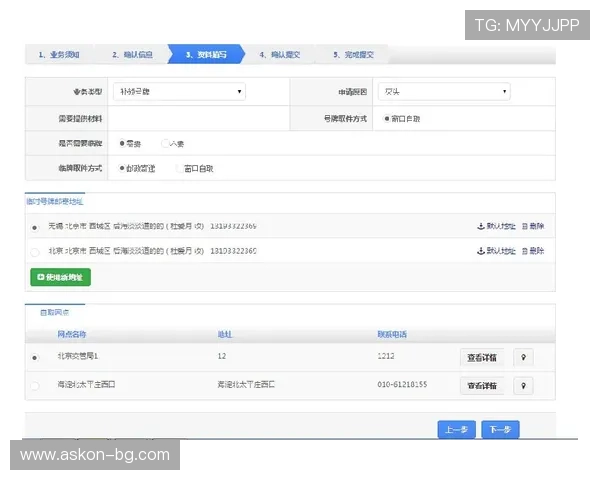Click 删除 link on first address row
This screenshot has width=600, height=480.
point(533,226)
